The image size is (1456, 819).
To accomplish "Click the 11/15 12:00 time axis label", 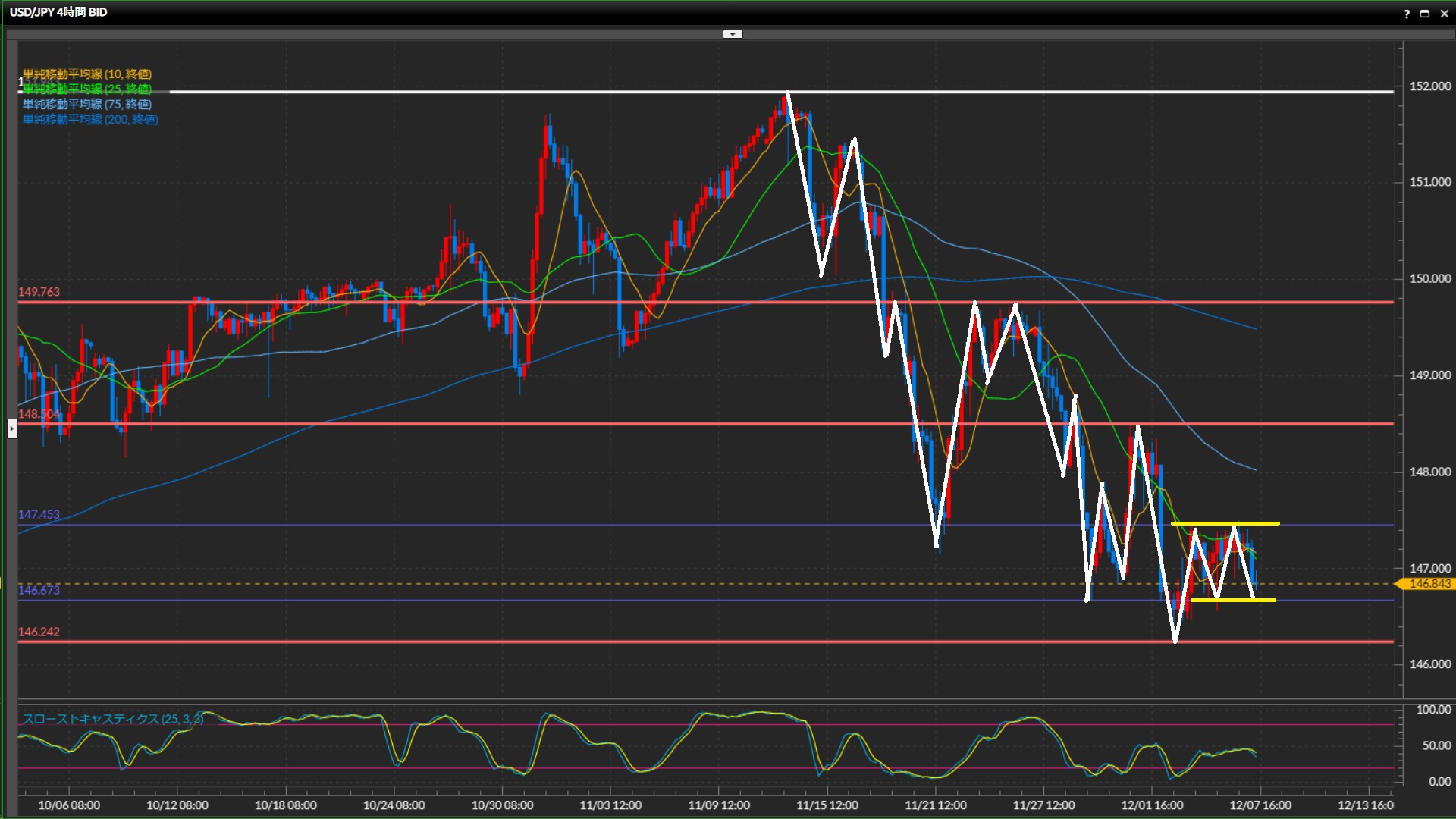I will click(x=827, y=805).
